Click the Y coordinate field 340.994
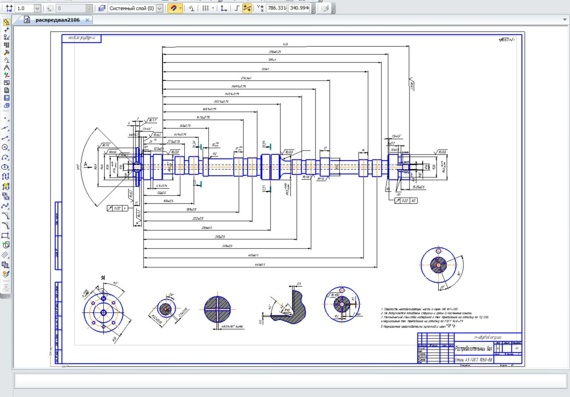The height and width of the screenshot is (397, 570). coord(299,8)
